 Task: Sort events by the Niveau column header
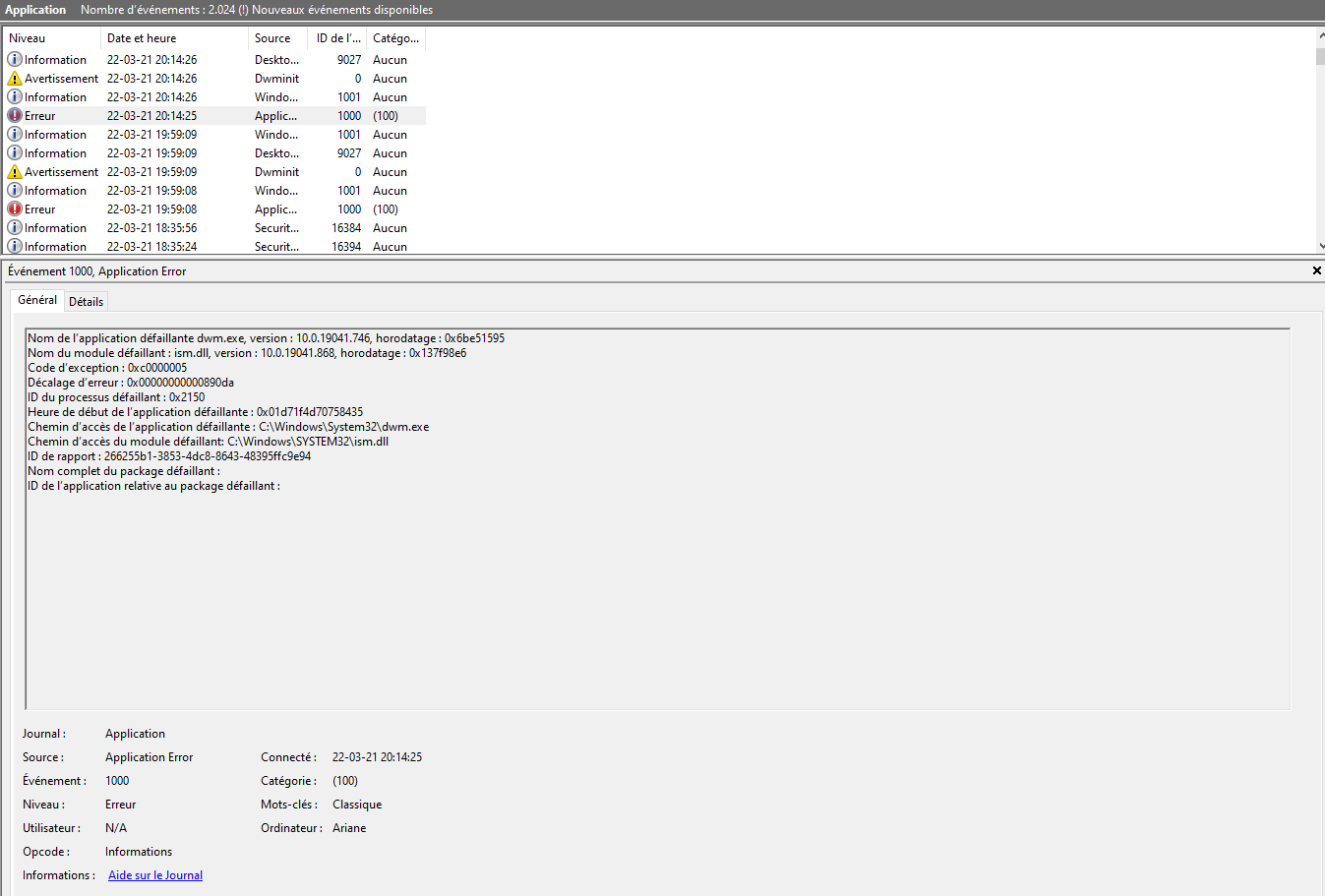tap(51, 38)
